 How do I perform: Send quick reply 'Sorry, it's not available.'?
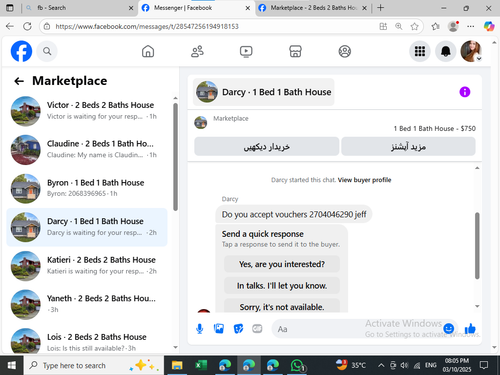(282, 307)
